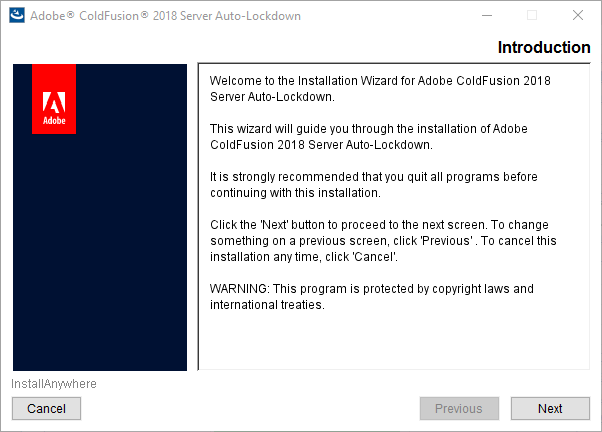
Task: Click blank area below the WARNING text
Action: tap(394, 340)
